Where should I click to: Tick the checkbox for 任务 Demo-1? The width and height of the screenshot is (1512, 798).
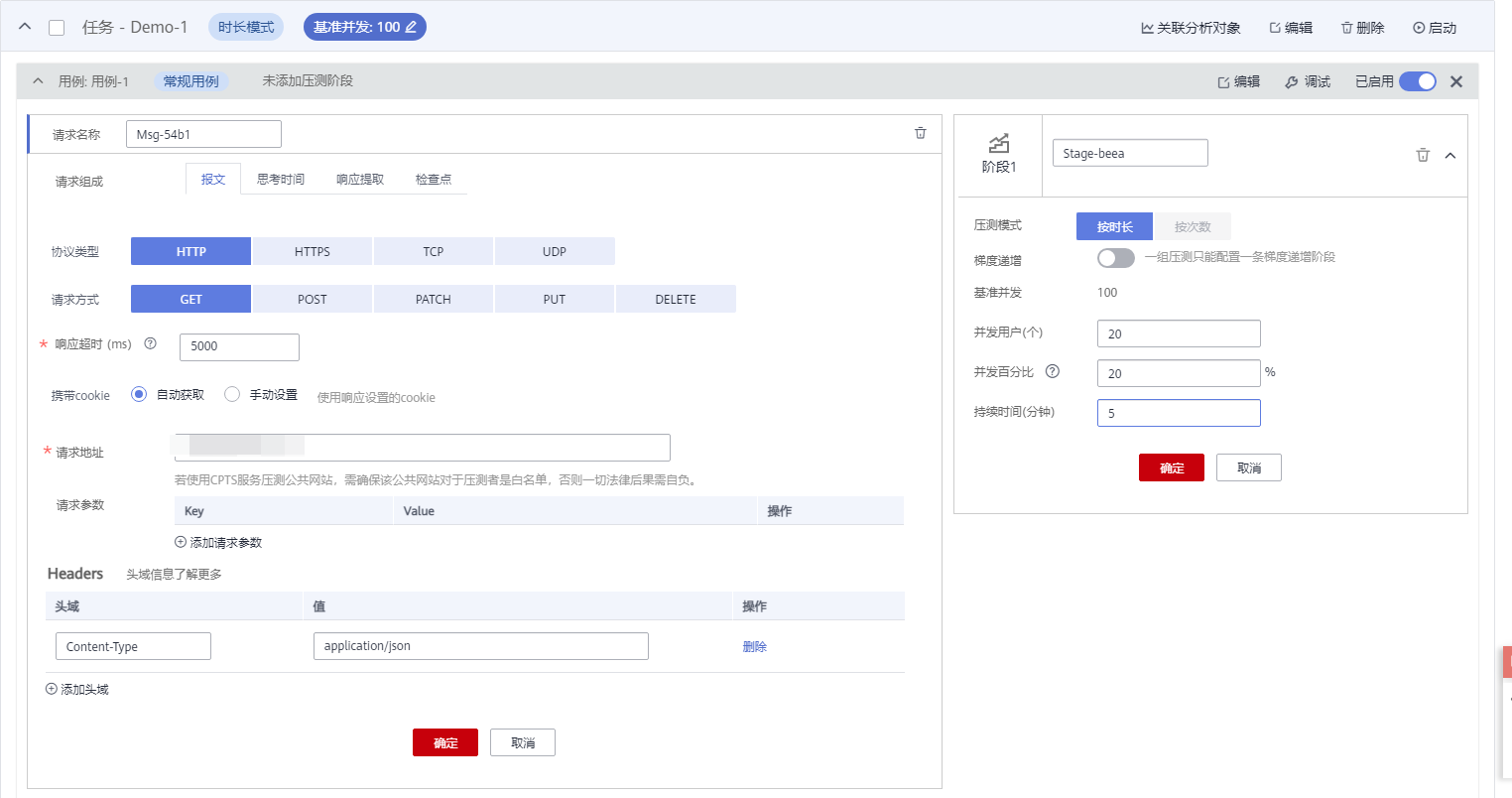pyautogui.click(x=57, y=28)
